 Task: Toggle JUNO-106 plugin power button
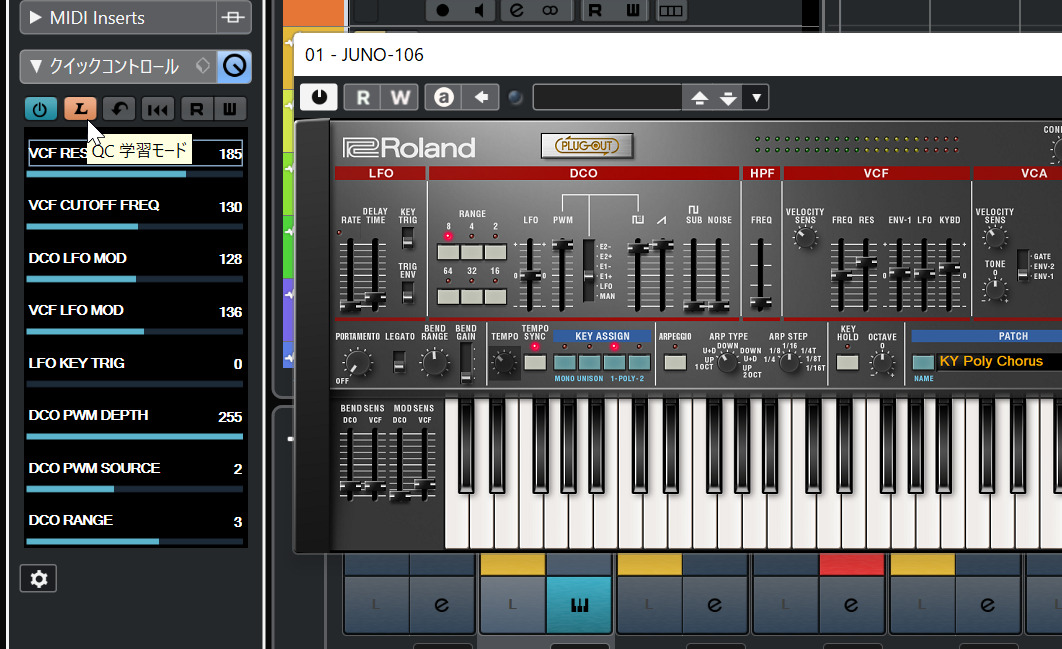318,97
